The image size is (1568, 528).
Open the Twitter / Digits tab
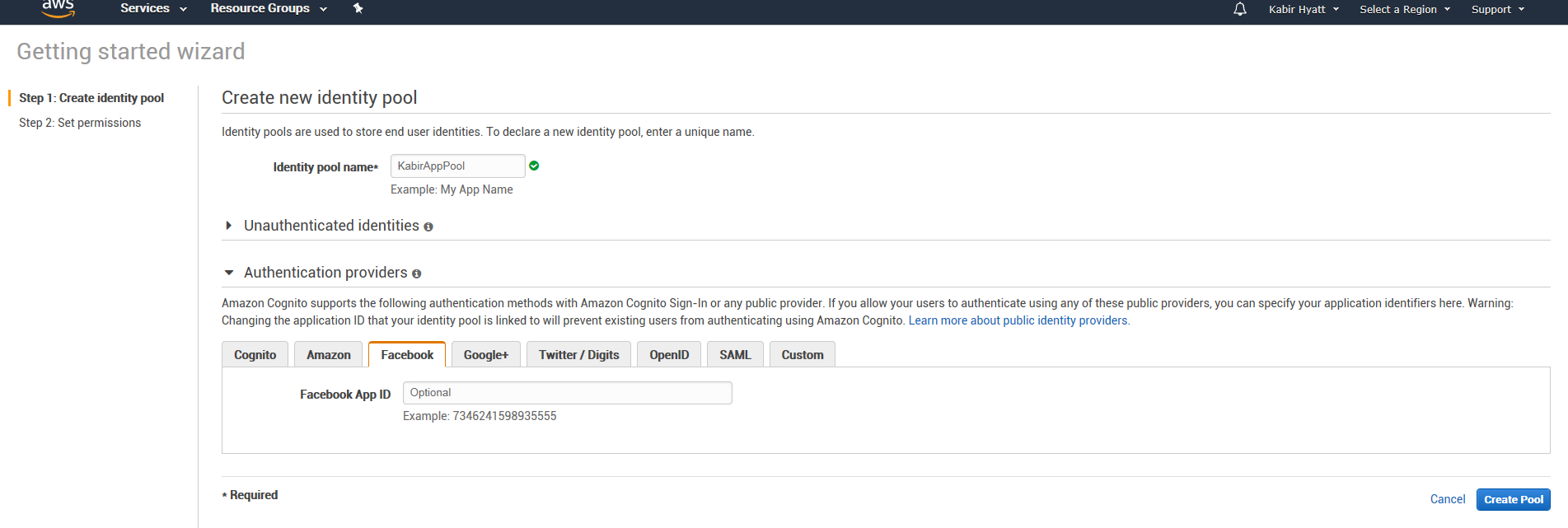click(579, 354)
